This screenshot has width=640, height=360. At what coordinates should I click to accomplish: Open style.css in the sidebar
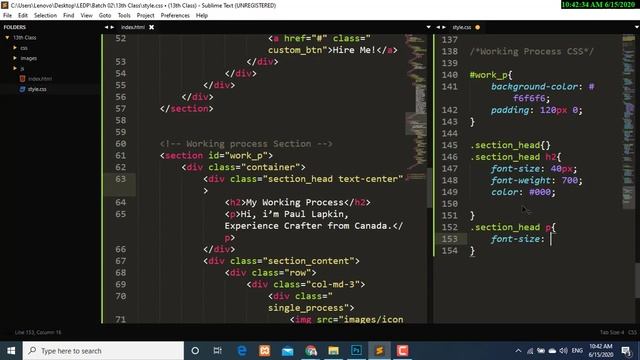(x=37, y=89)
